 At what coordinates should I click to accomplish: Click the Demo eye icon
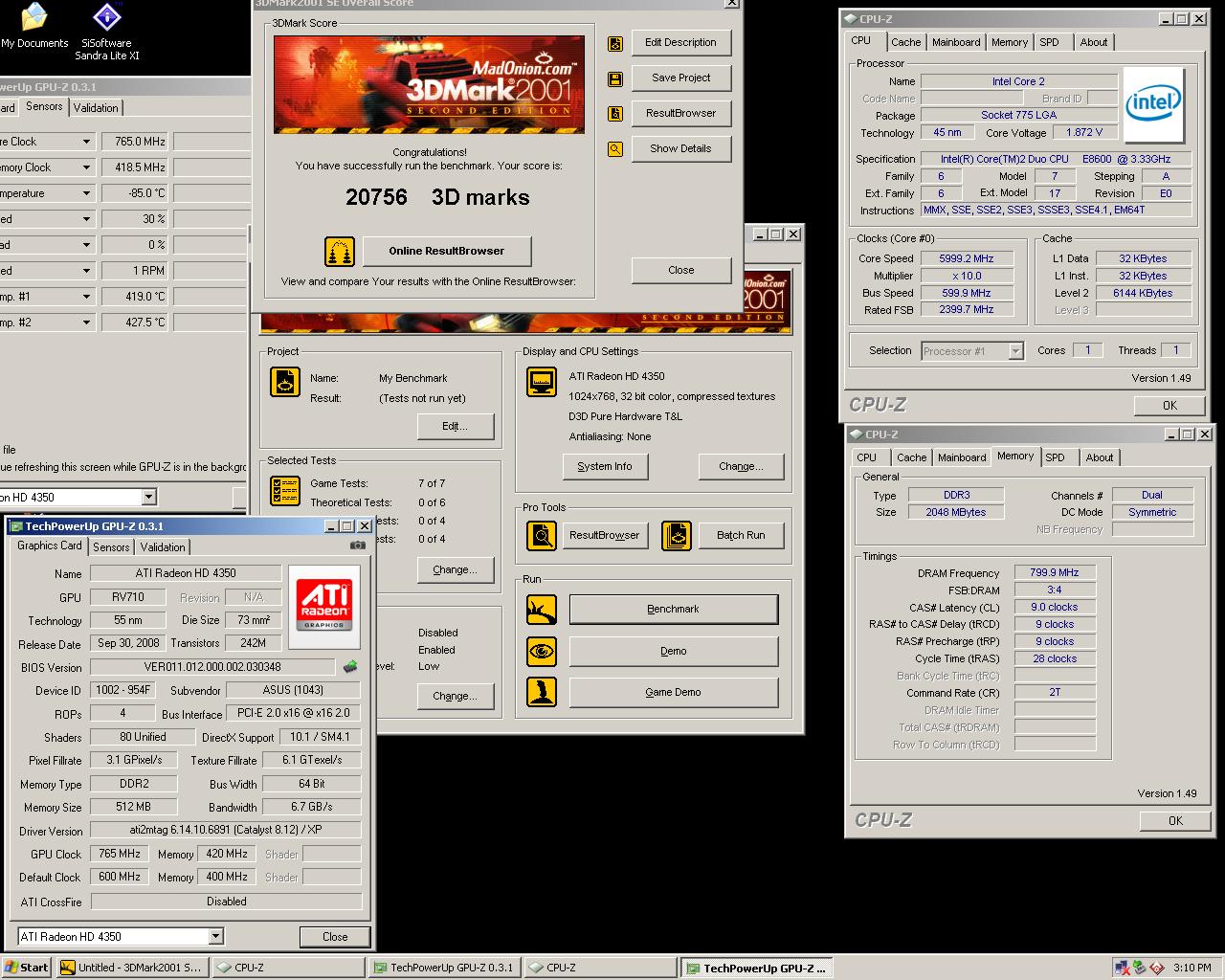click(542, 652)
